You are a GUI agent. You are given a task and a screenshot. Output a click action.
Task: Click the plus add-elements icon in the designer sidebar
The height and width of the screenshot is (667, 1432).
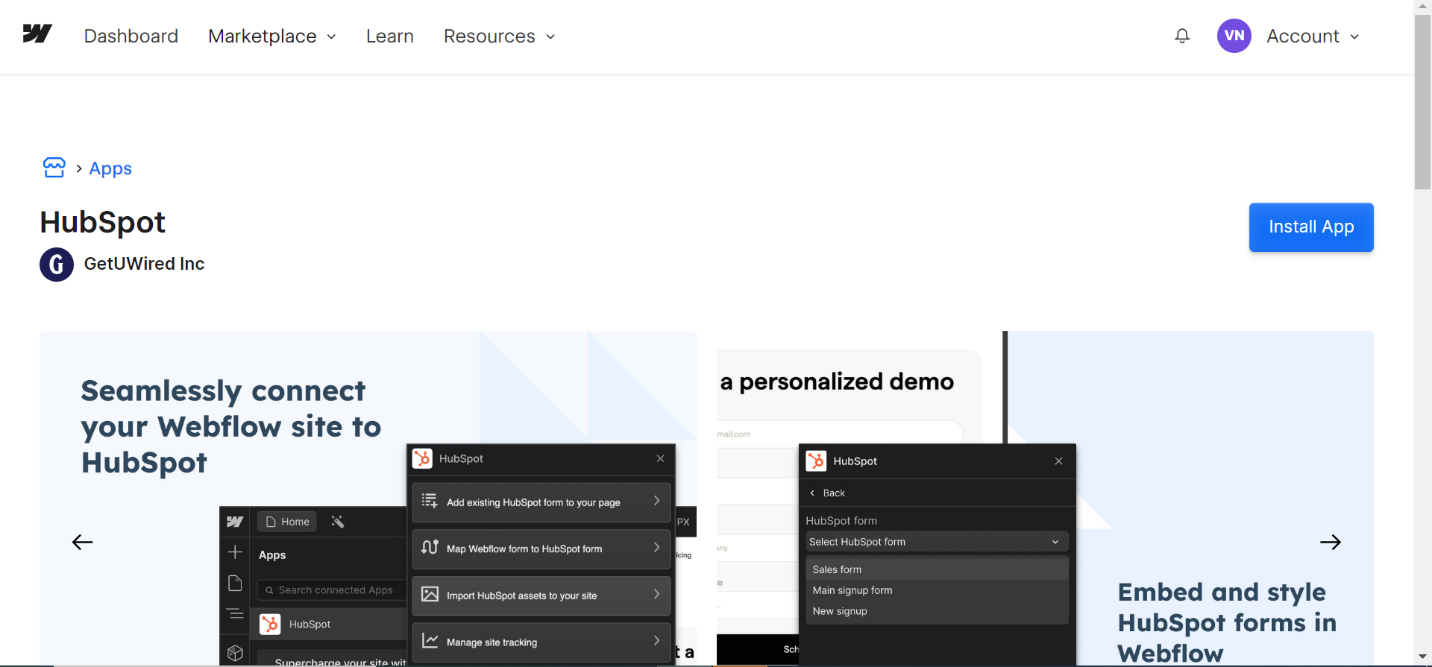(x=235, y=552)
